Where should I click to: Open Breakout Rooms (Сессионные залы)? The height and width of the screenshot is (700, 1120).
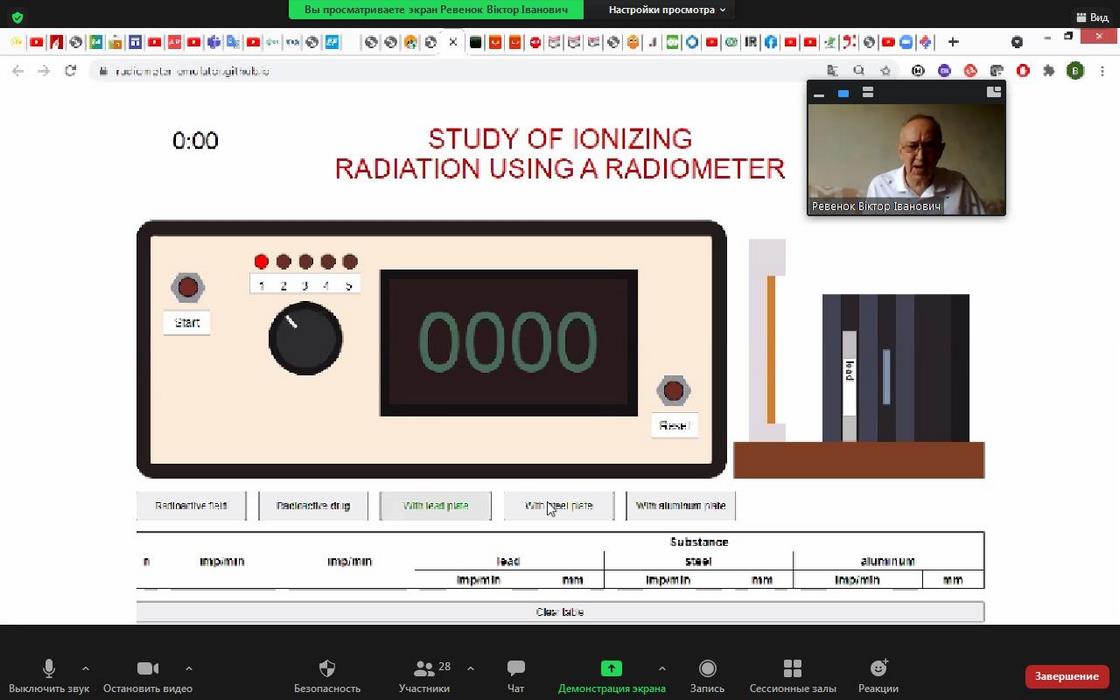pyautogui.click(x=792, y=669)
